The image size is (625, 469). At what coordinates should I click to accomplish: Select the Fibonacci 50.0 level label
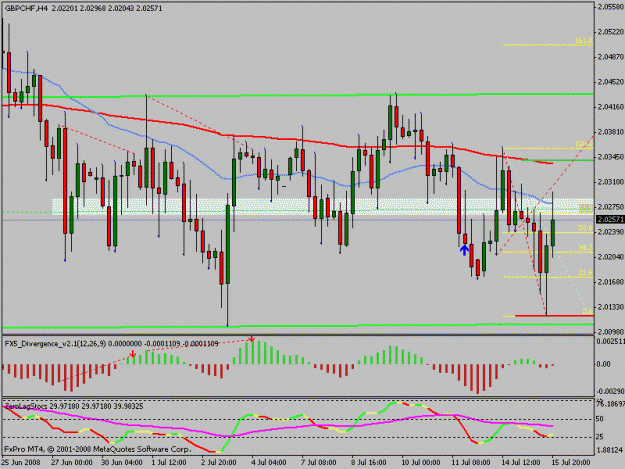585,228
